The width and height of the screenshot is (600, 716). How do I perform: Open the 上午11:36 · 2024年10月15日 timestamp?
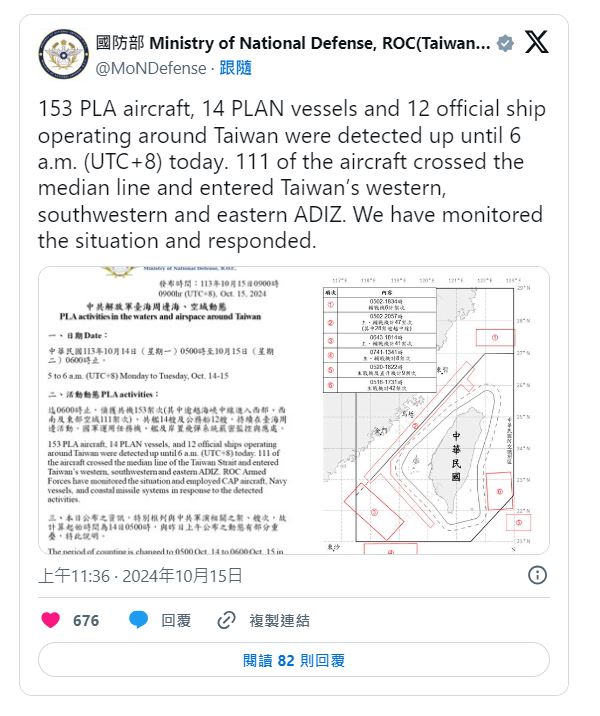[140, 575]
